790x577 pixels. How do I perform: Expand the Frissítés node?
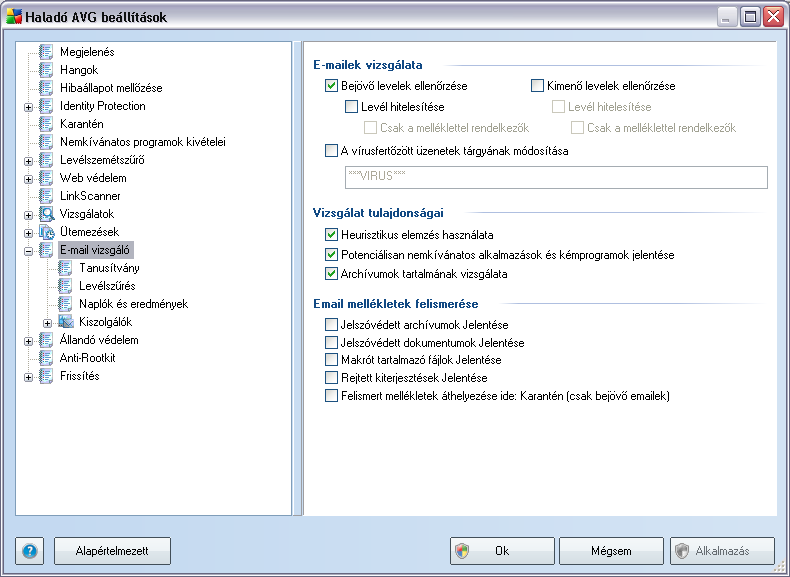tap(29, 377)
